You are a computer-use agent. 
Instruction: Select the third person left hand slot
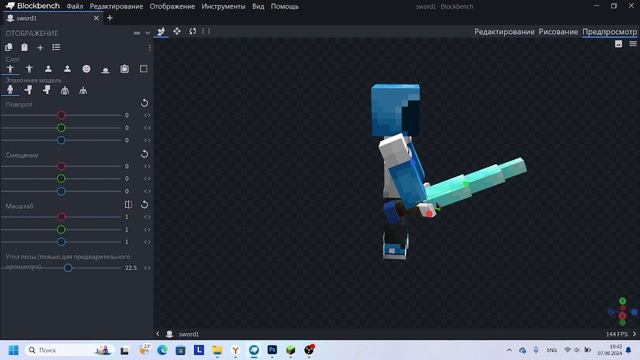pyautogui.click(x=29, y=69)
